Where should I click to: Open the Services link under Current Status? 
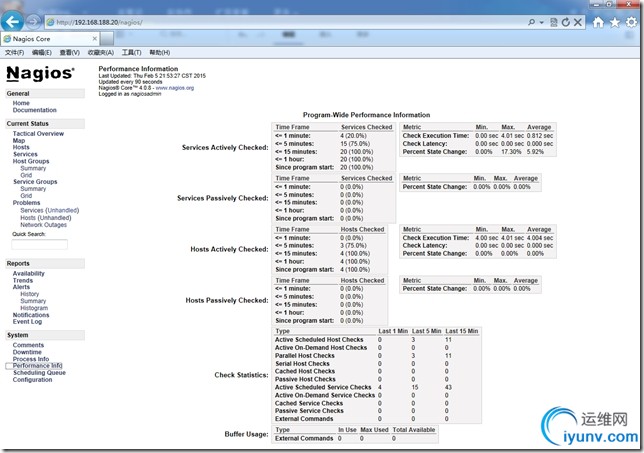pyautogui.click(x=25, y=154)
